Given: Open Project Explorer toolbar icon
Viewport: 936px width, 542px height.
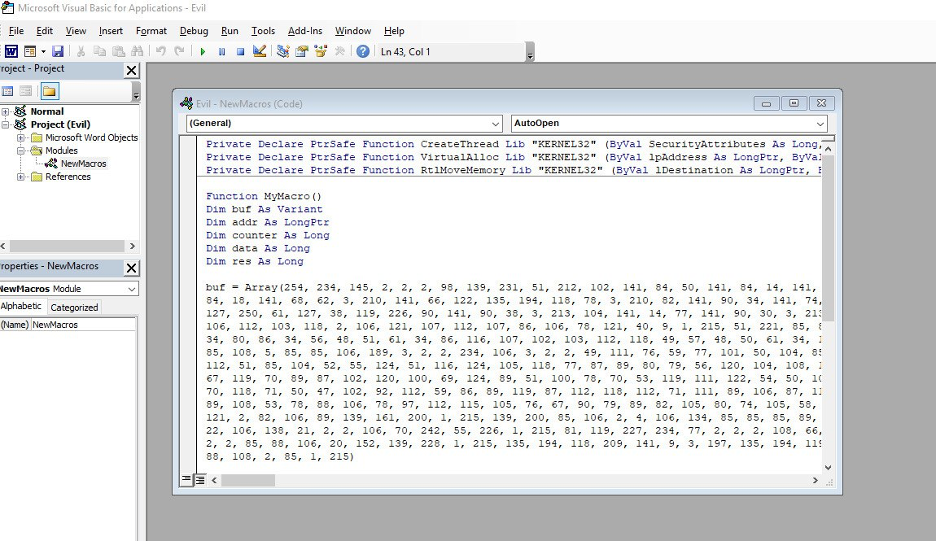Looking at the screenshot, I should pyautogui.click(x=283, y=51).
